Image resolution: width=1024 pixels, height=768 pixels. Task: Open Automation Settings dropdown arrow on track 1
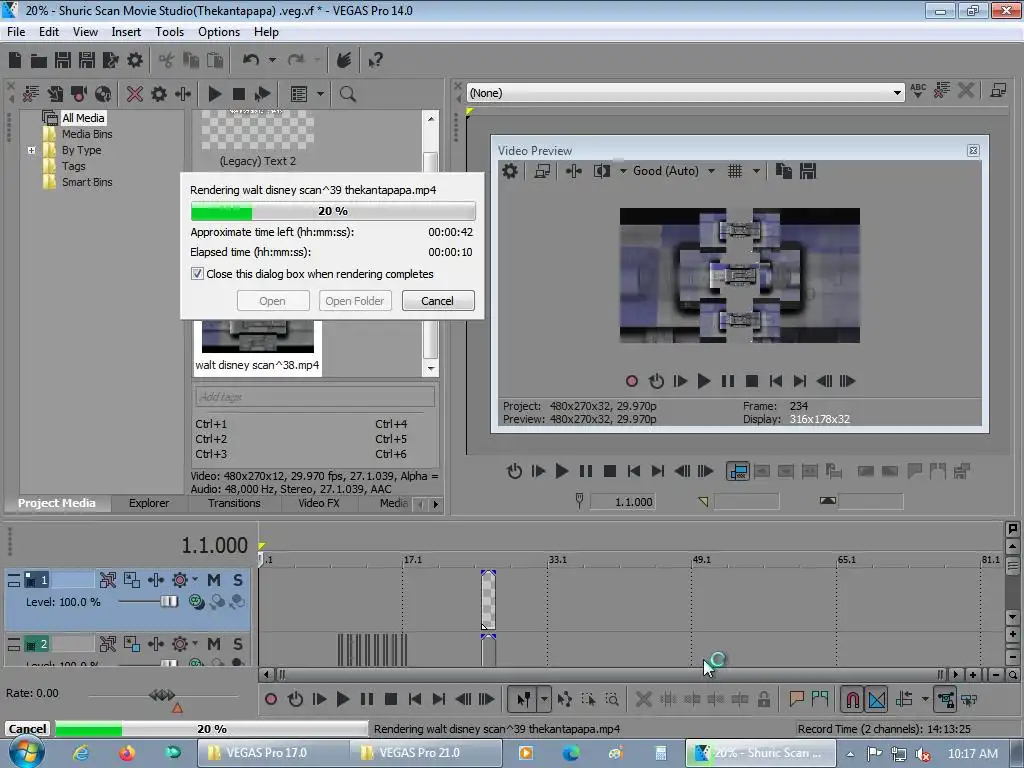[x=195, y=579]
